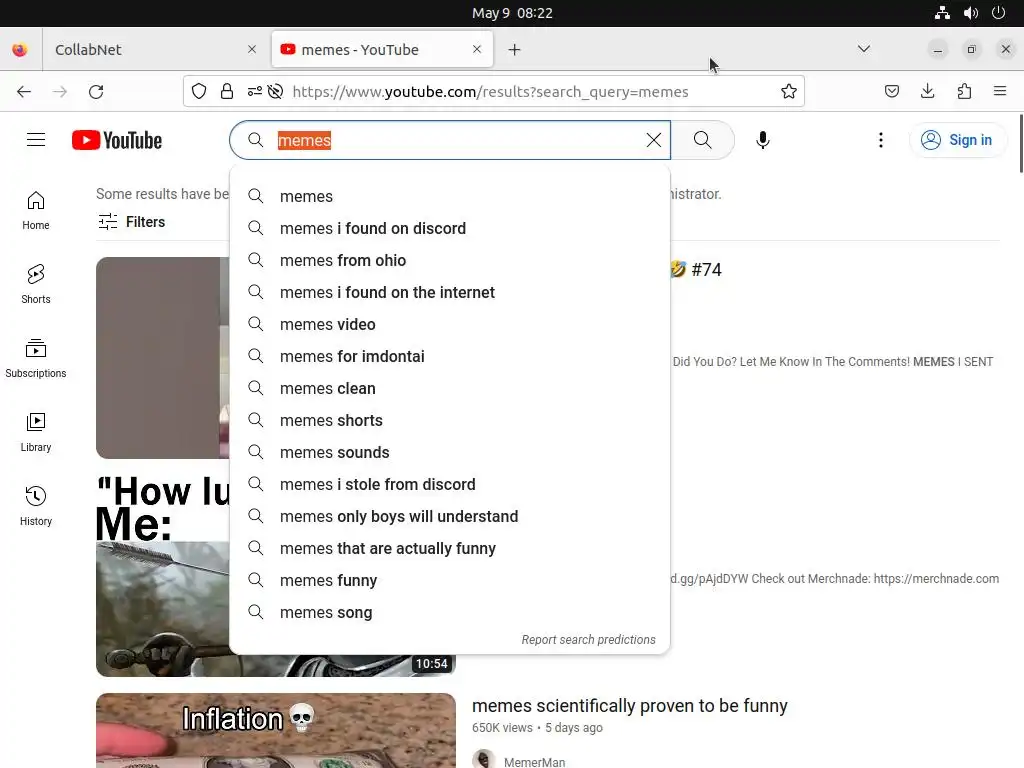Select 'memes for imdontai' suggestion

click(x=449, y=356)
